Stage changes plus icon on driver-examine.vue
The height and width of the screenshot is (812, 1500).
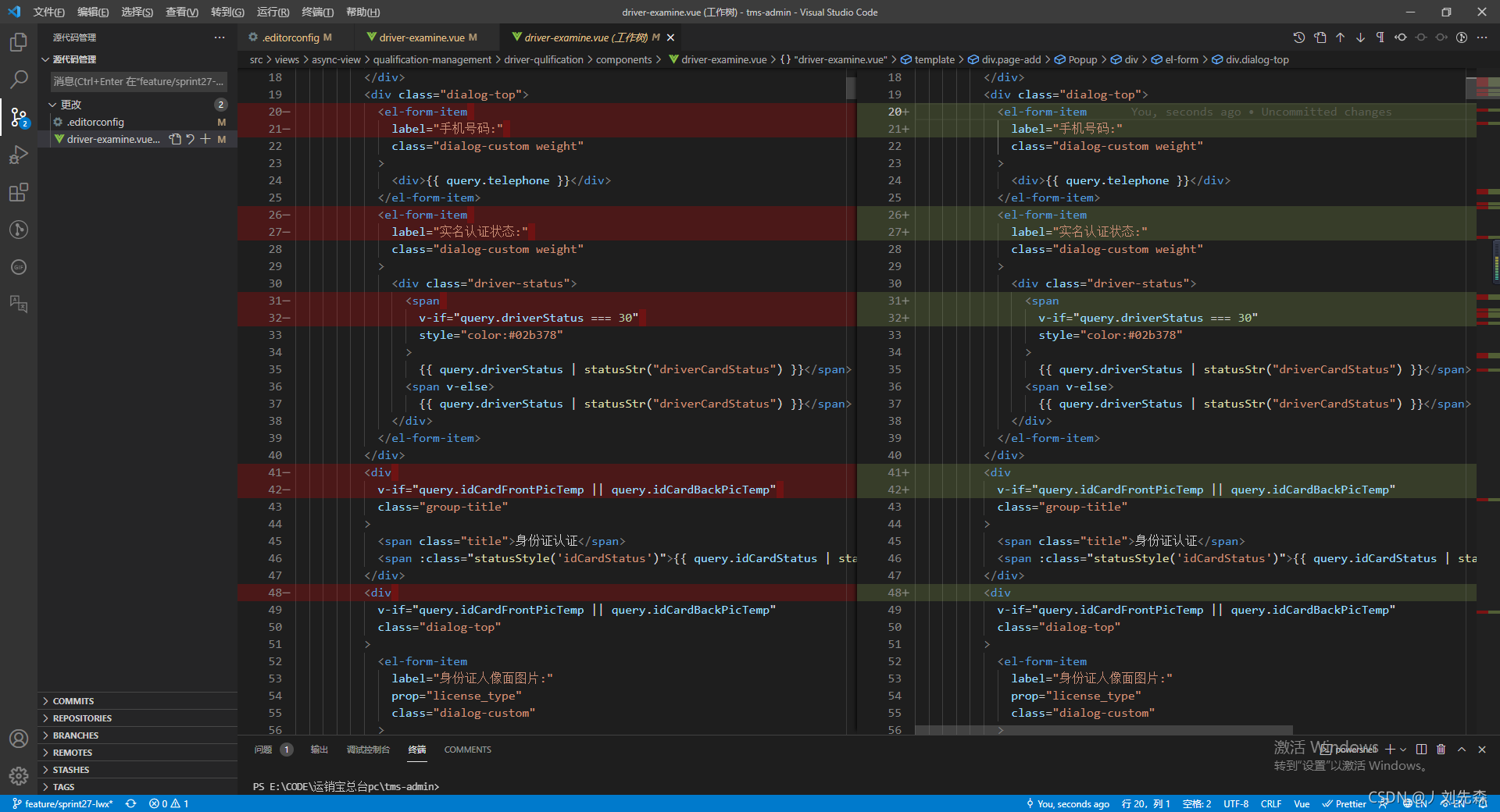[x=205, y=139]
